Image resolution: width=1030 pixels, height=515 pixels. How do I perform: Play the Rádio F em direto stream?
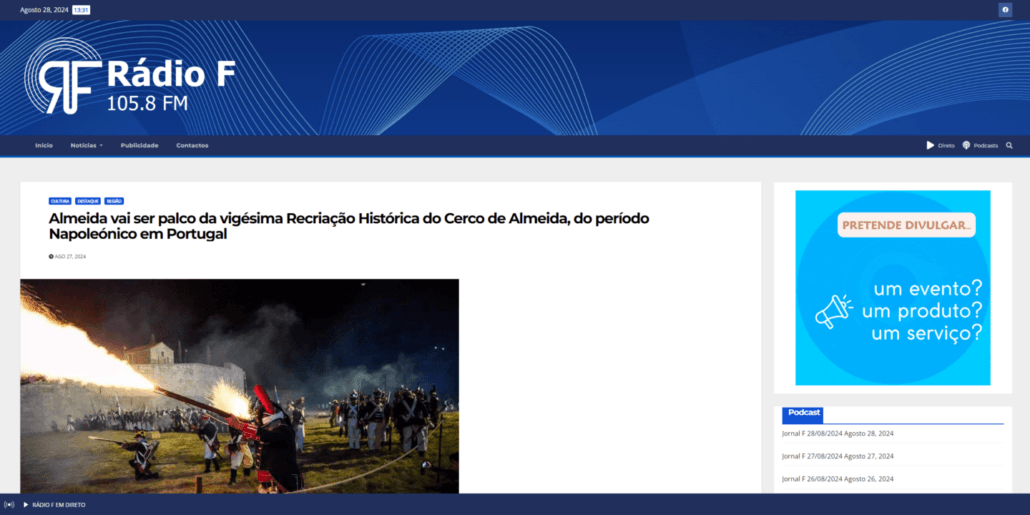26,505
